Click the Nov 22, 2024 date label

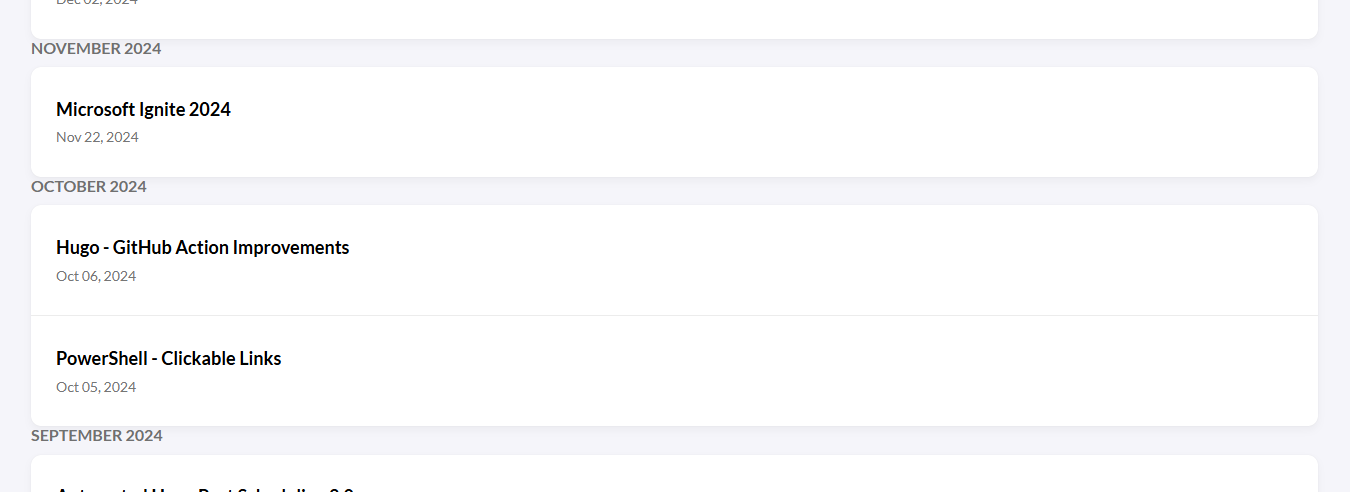tap(97, 137)
